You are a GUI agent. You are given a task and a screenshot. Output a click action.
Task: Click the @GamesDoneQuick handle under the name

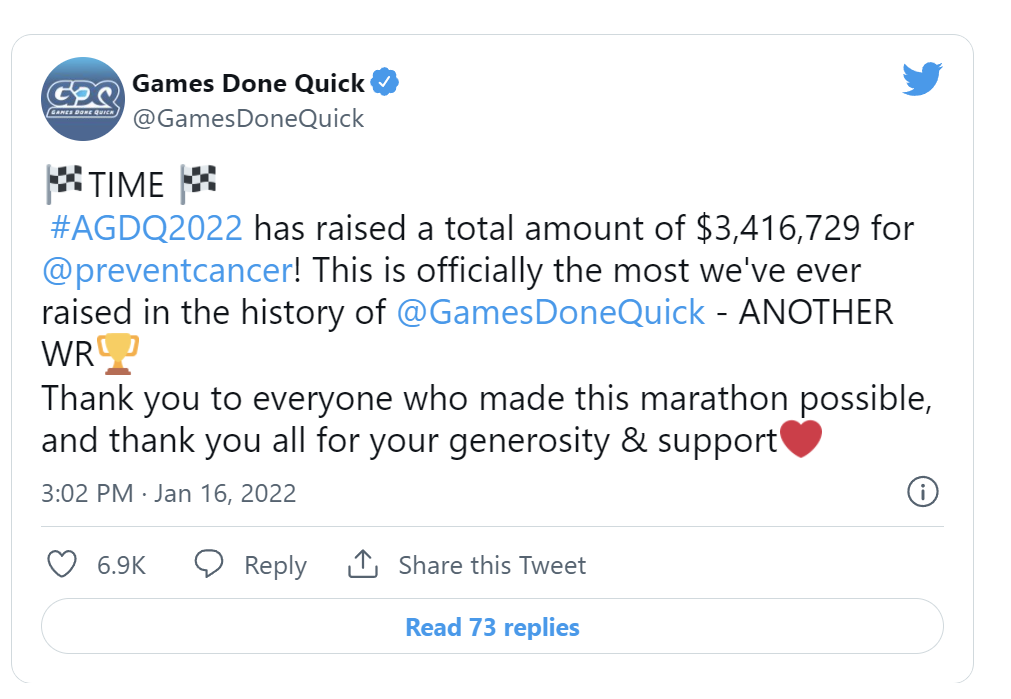pos(248,119)
